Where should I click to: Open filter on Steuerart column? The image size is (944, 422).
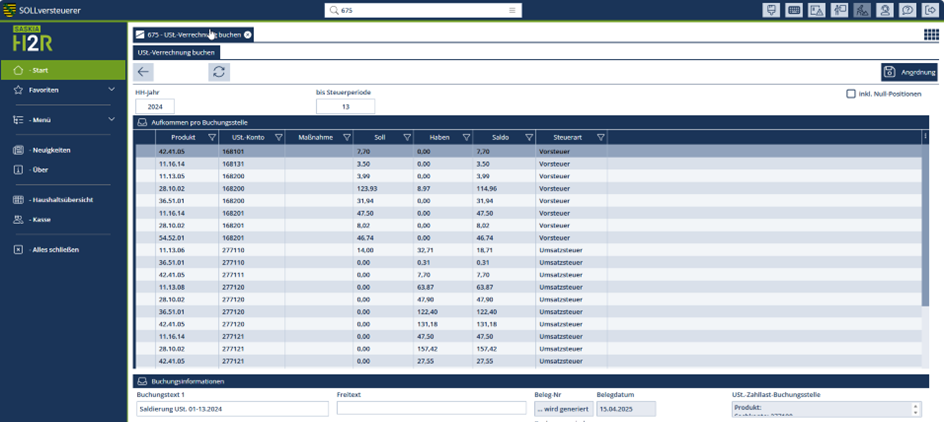click(601, 137)
